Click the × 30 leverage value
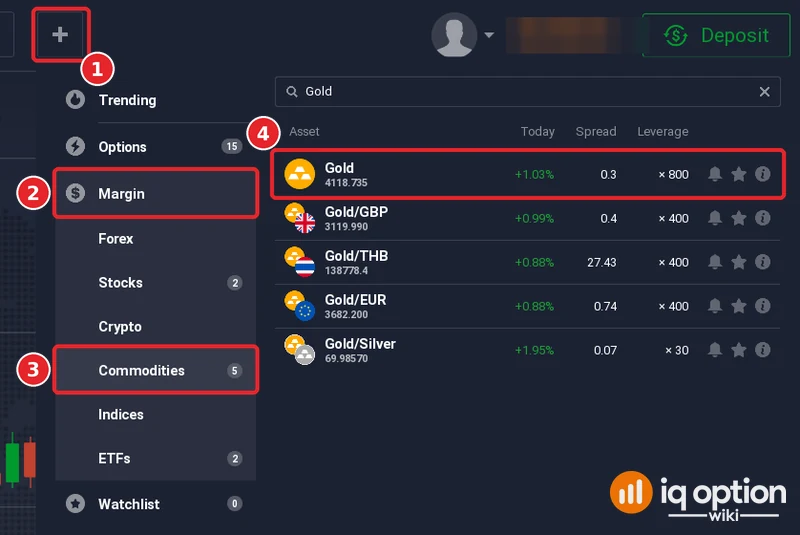800x535 pixels. pyautogui.click(x=677, y=350)
